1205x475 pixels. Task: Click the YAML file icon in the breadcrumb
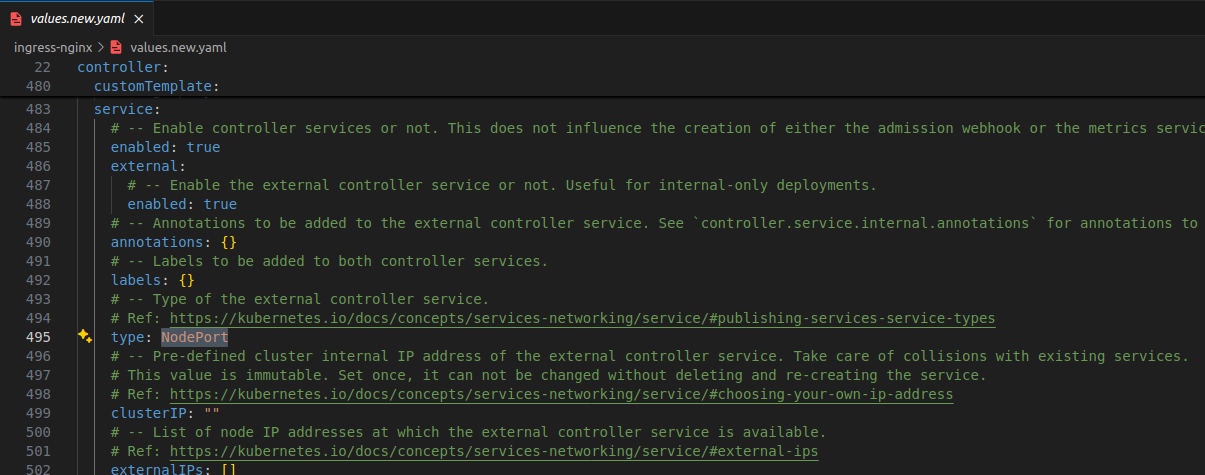pyautogui.click(x=116, y=47)
